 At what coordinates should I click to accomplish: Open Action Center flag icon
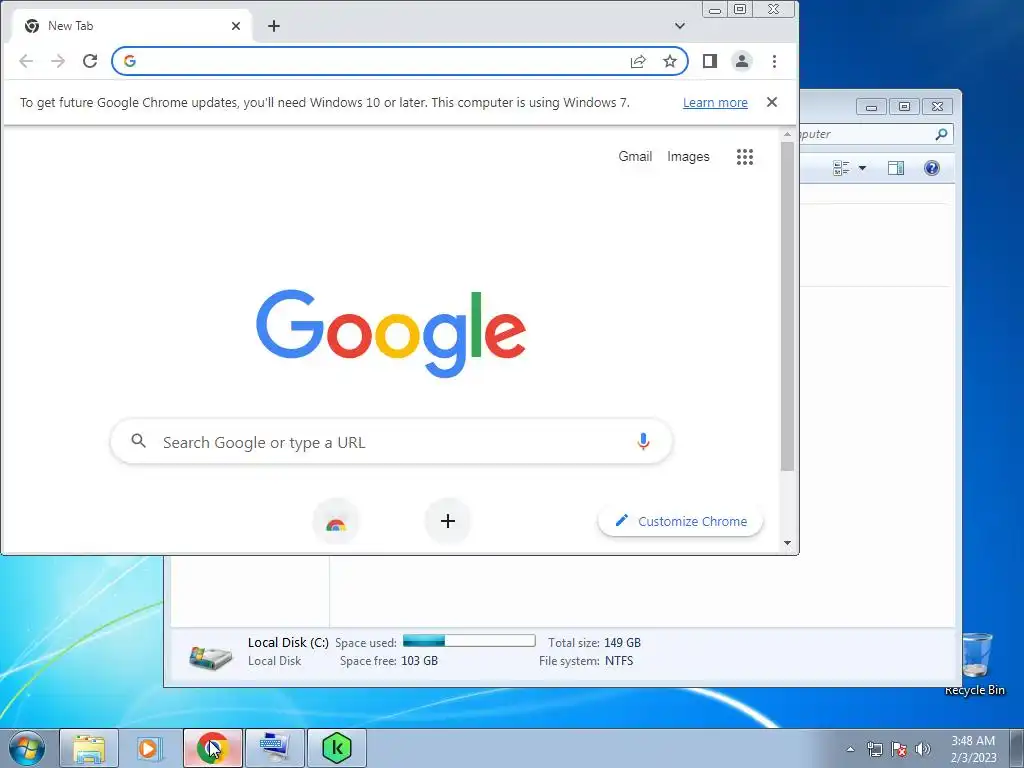tap(899, 749)
